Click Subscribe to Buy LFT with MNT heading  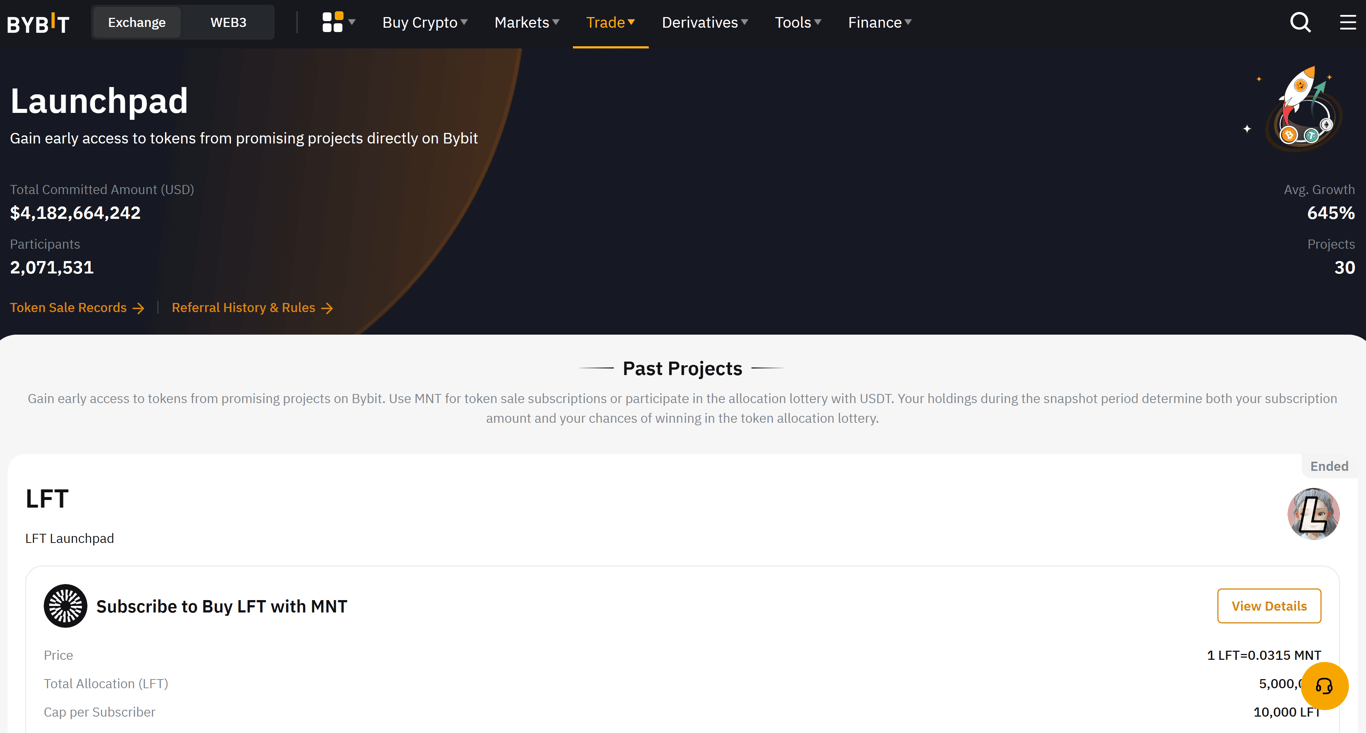[x=221, y=606]
